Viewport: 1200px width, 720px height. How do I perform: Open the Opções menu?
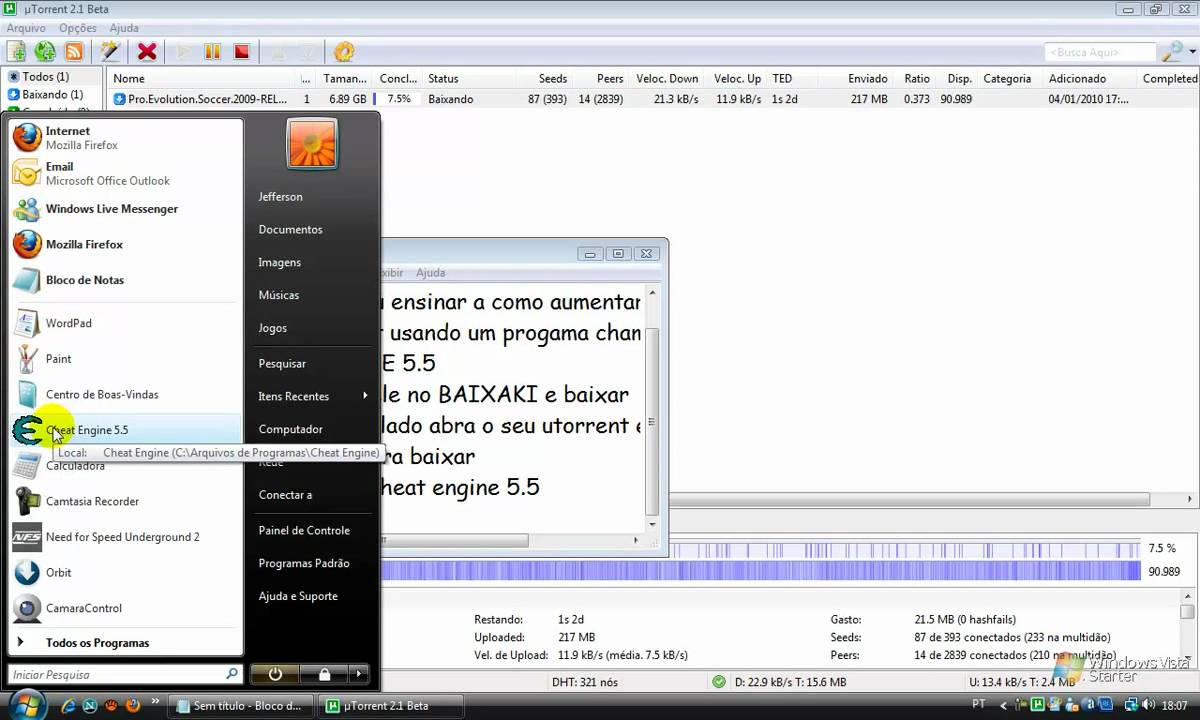(78, 28)
